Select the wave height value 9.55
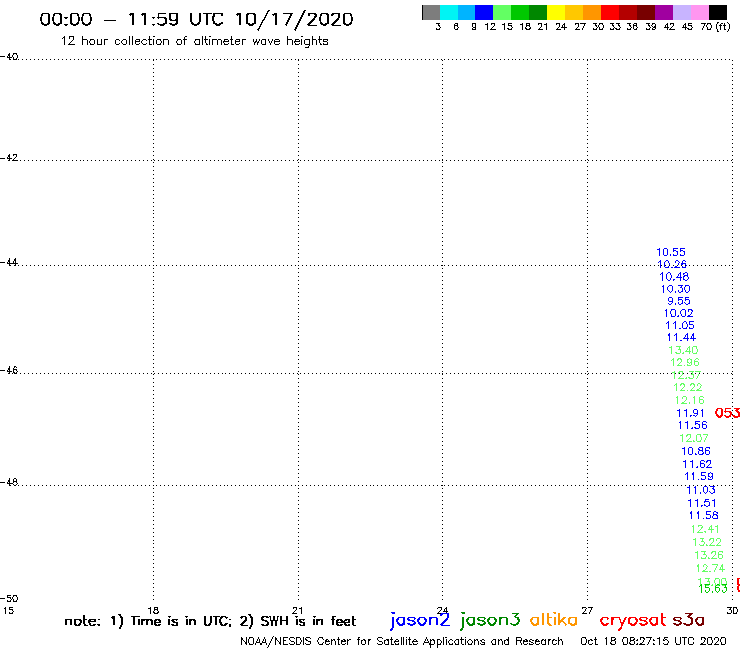740x650 pixels. 679,301
